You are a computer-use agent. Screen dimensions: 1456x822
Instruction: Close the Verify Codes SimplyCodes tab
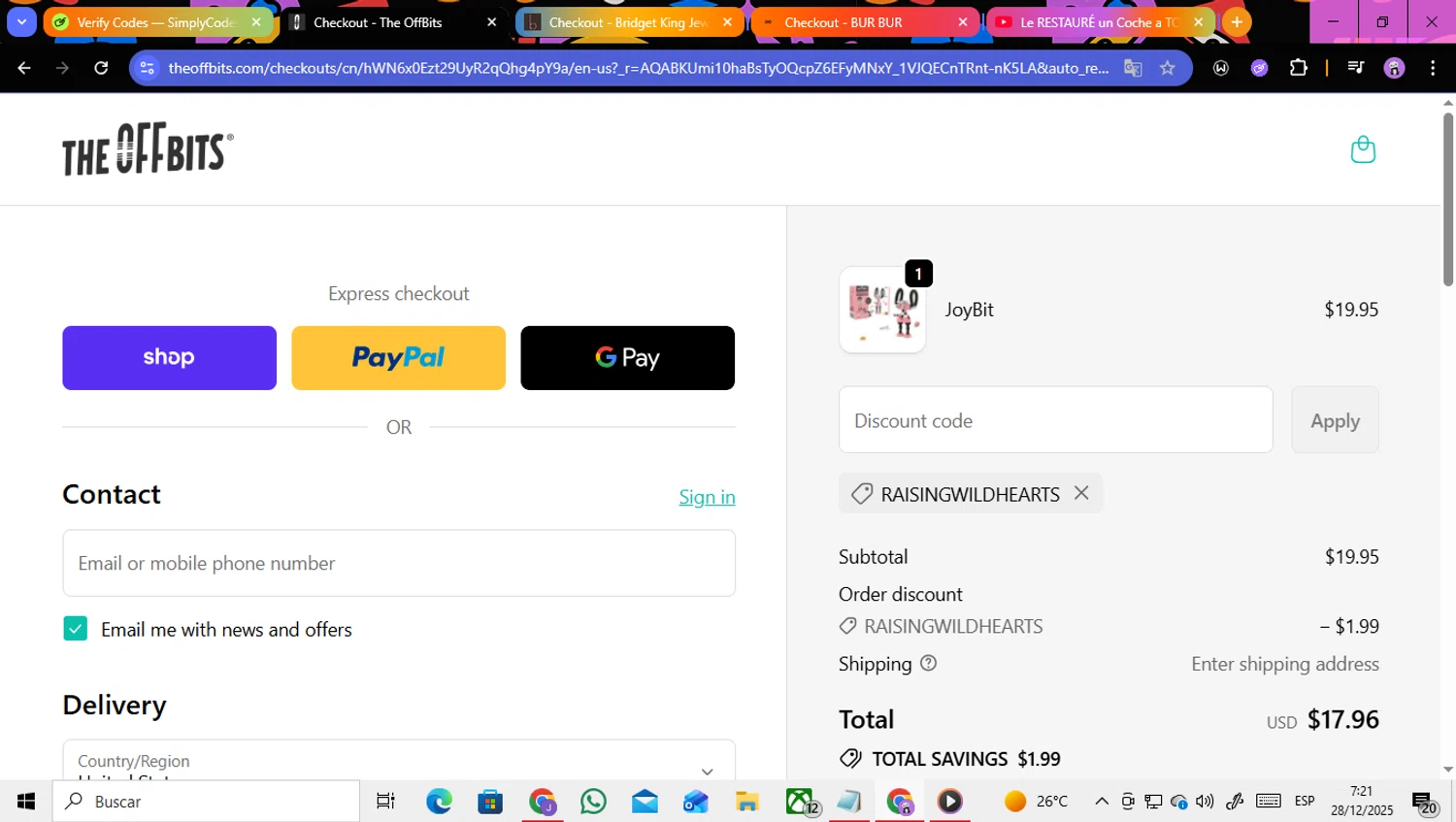(256, 21)
